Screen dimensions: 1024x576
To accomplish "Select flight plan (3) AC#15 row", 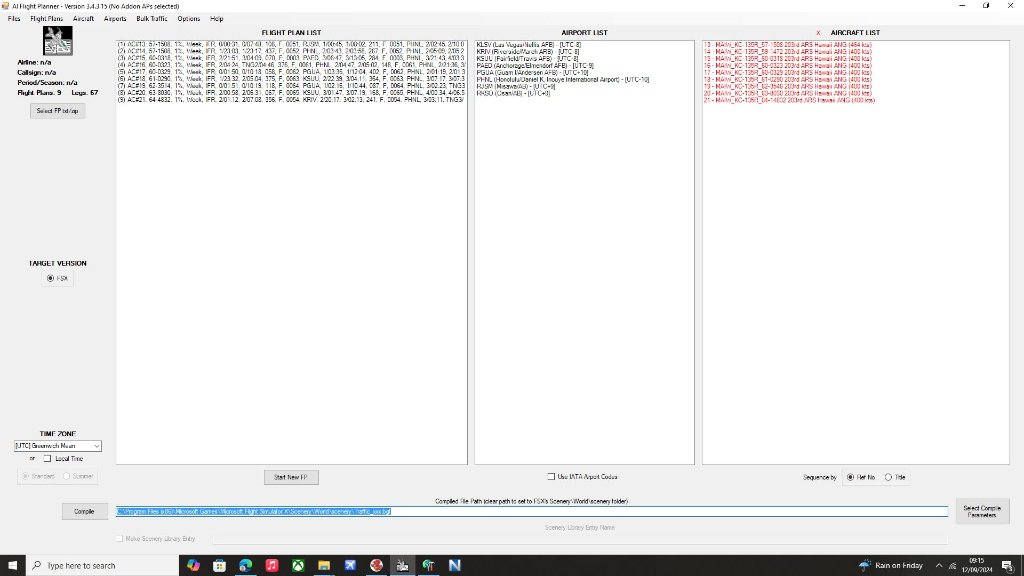I will click(291, 58).
